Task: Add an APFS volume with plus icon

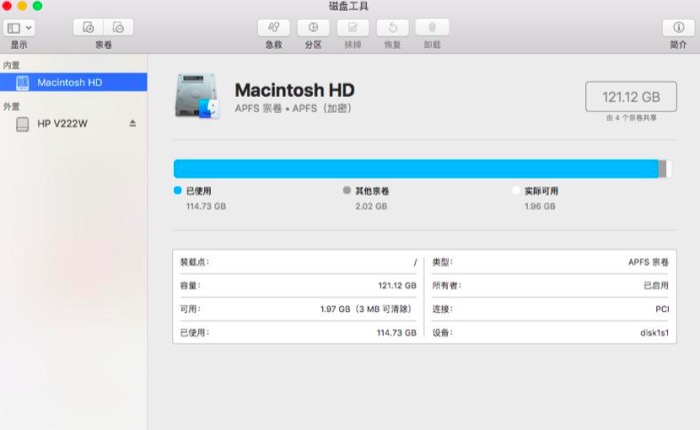Action: pos(88,28)
